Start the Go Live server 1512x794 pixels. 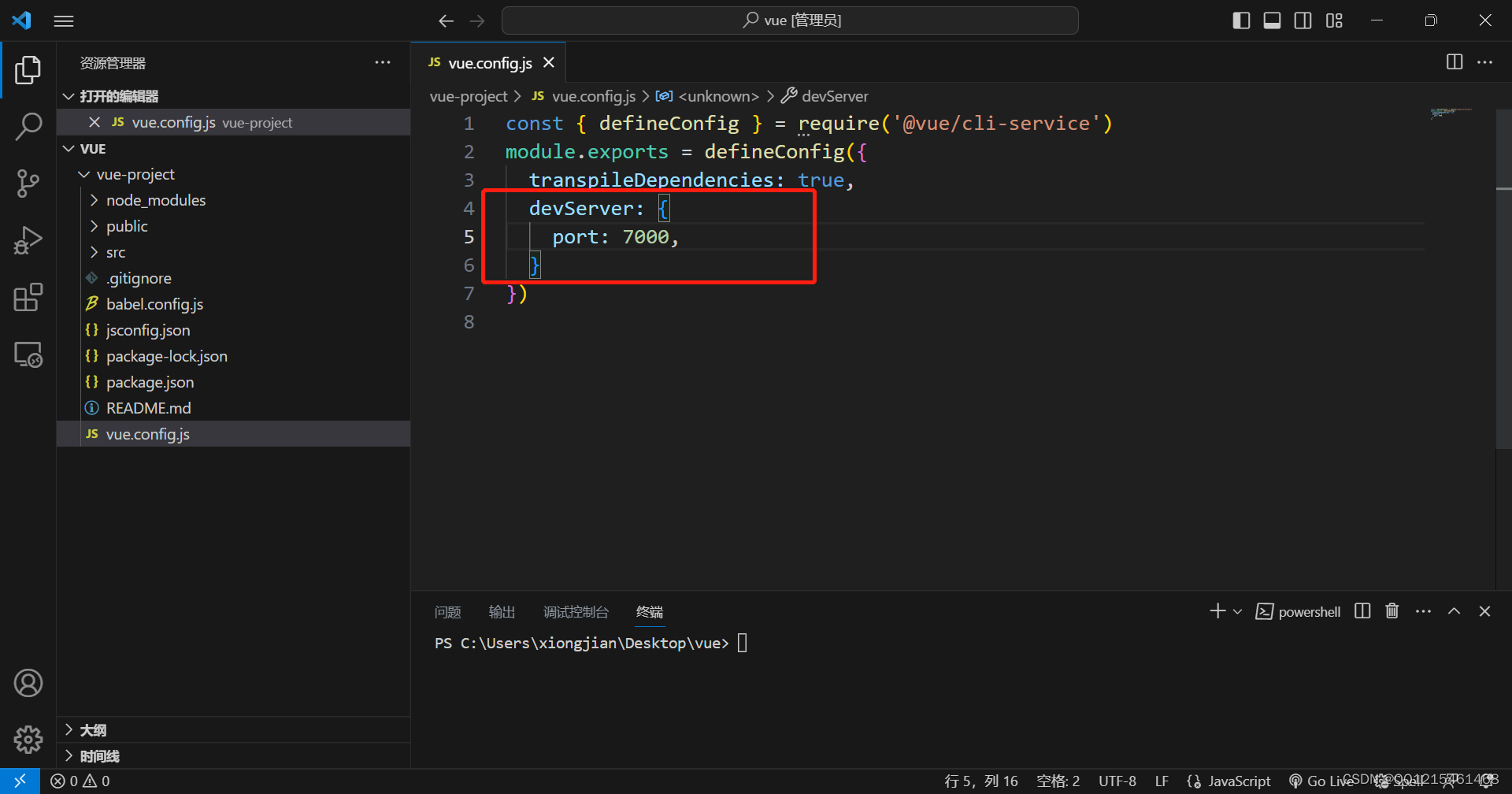[1321, 781]
